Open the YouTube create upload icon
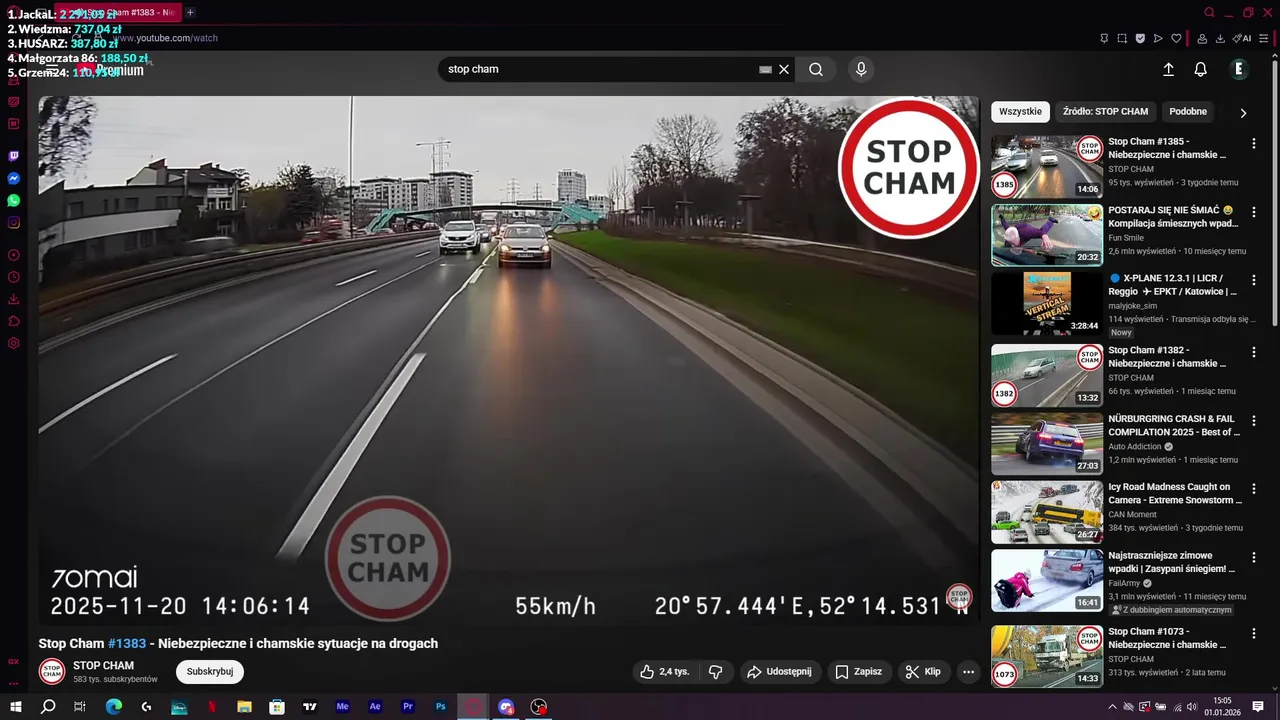This screenshot has height=720, width=1280. 1168,69
